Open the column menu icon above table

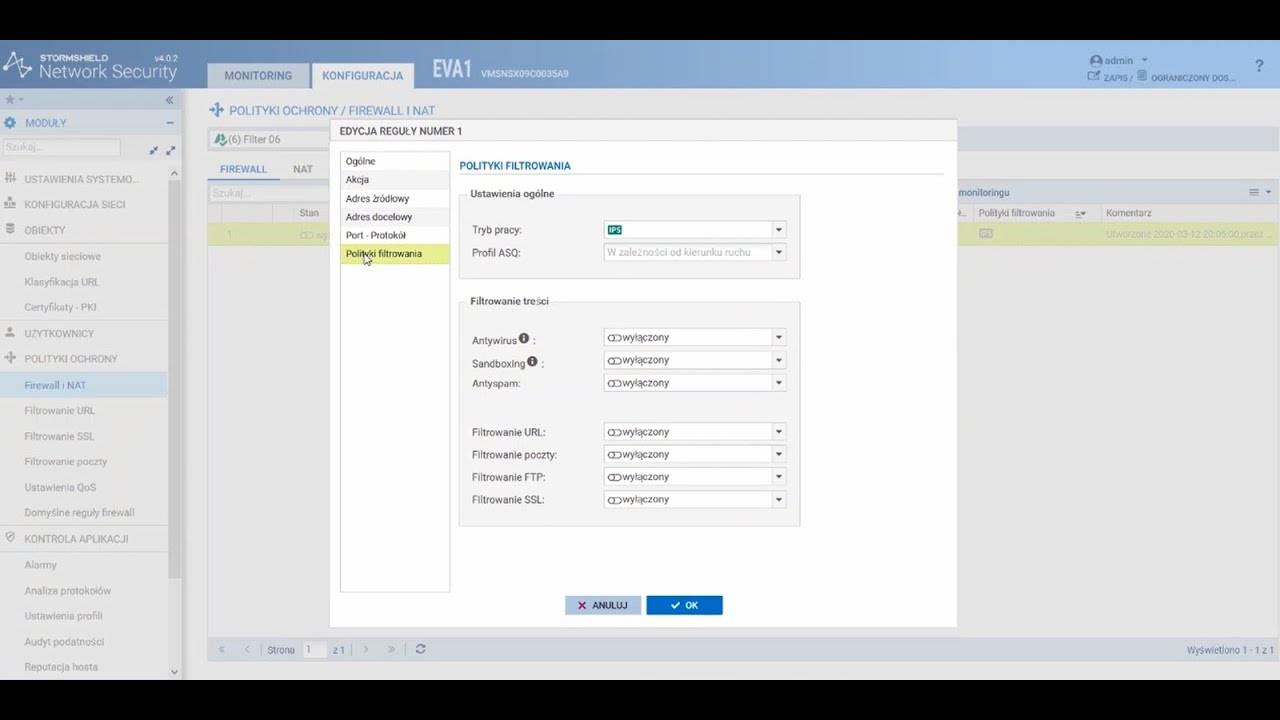coord(1259,192)
